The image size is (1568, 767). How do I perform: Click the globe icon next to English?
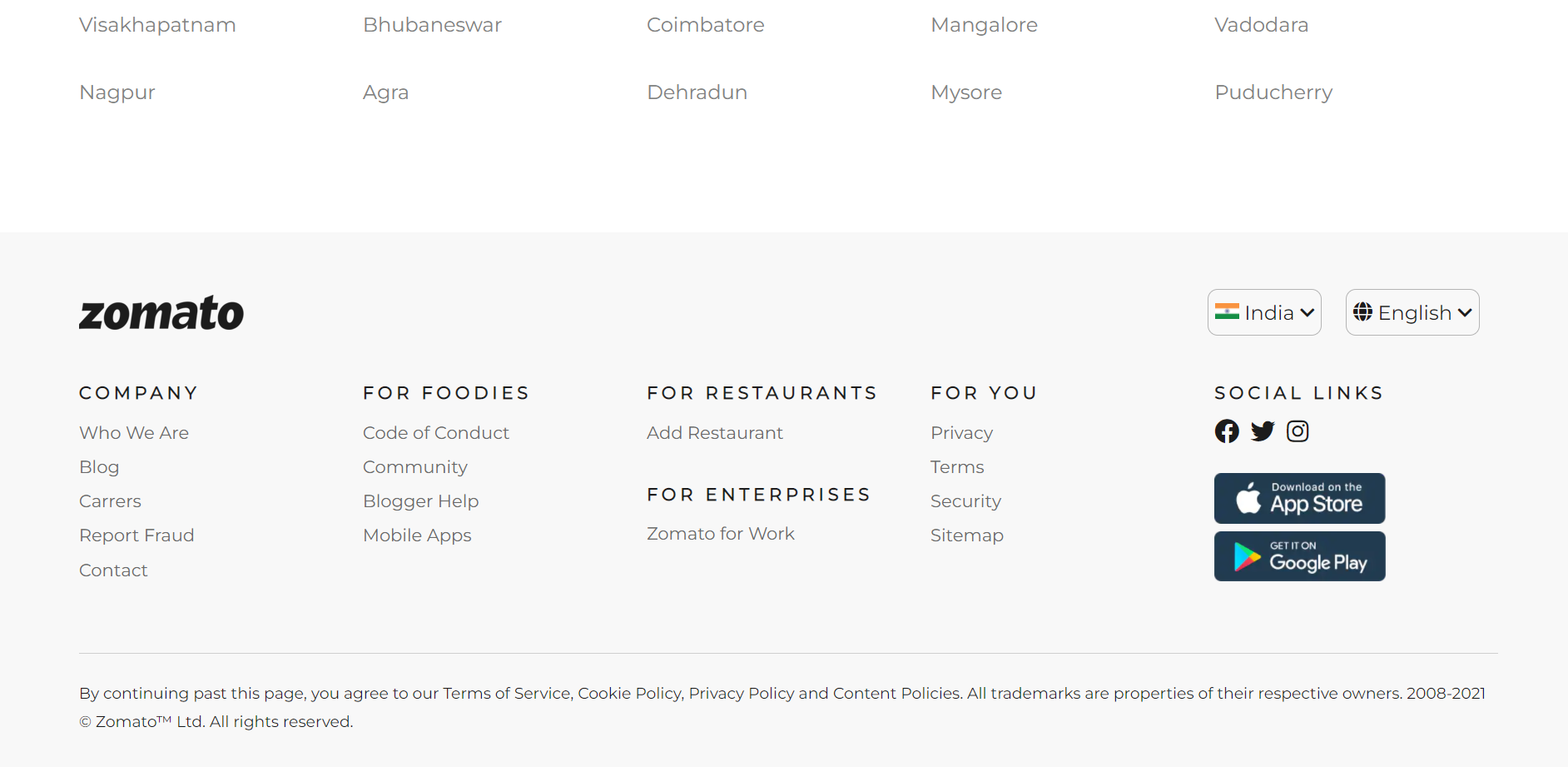(1363, 312)
